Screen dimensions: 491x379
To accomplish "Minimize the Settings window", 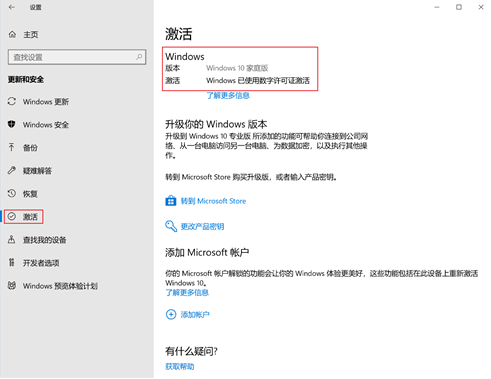I will 437,7.
